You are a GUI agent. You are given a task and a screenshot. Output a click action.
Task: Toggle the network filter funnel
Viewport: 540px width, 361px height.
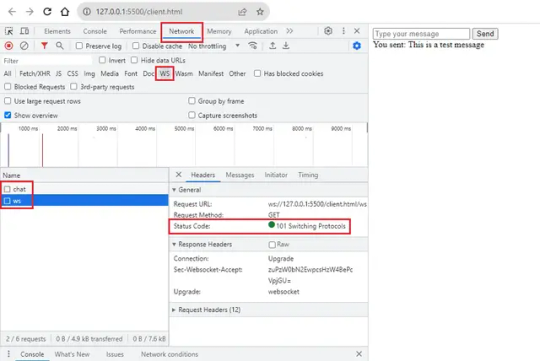tap(44, 45)
